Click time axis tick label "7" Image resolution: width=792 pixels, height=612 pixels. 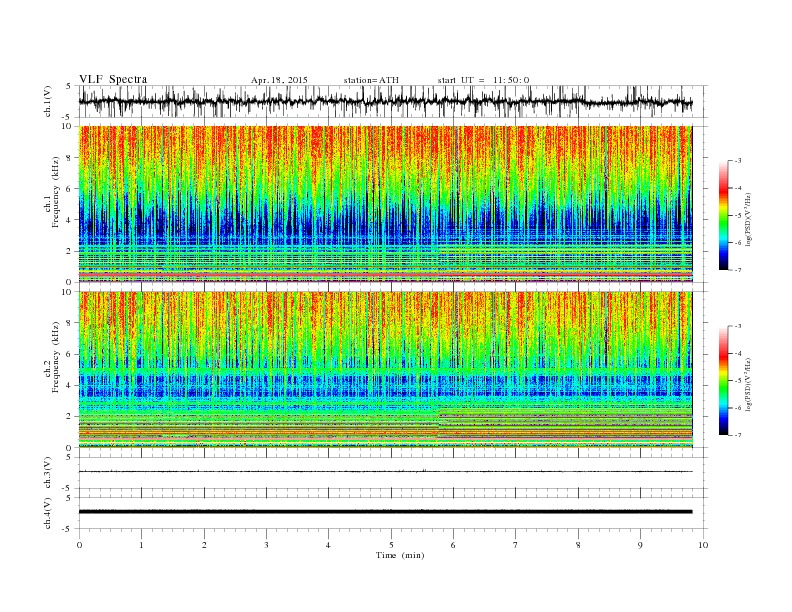pos(516,545)
